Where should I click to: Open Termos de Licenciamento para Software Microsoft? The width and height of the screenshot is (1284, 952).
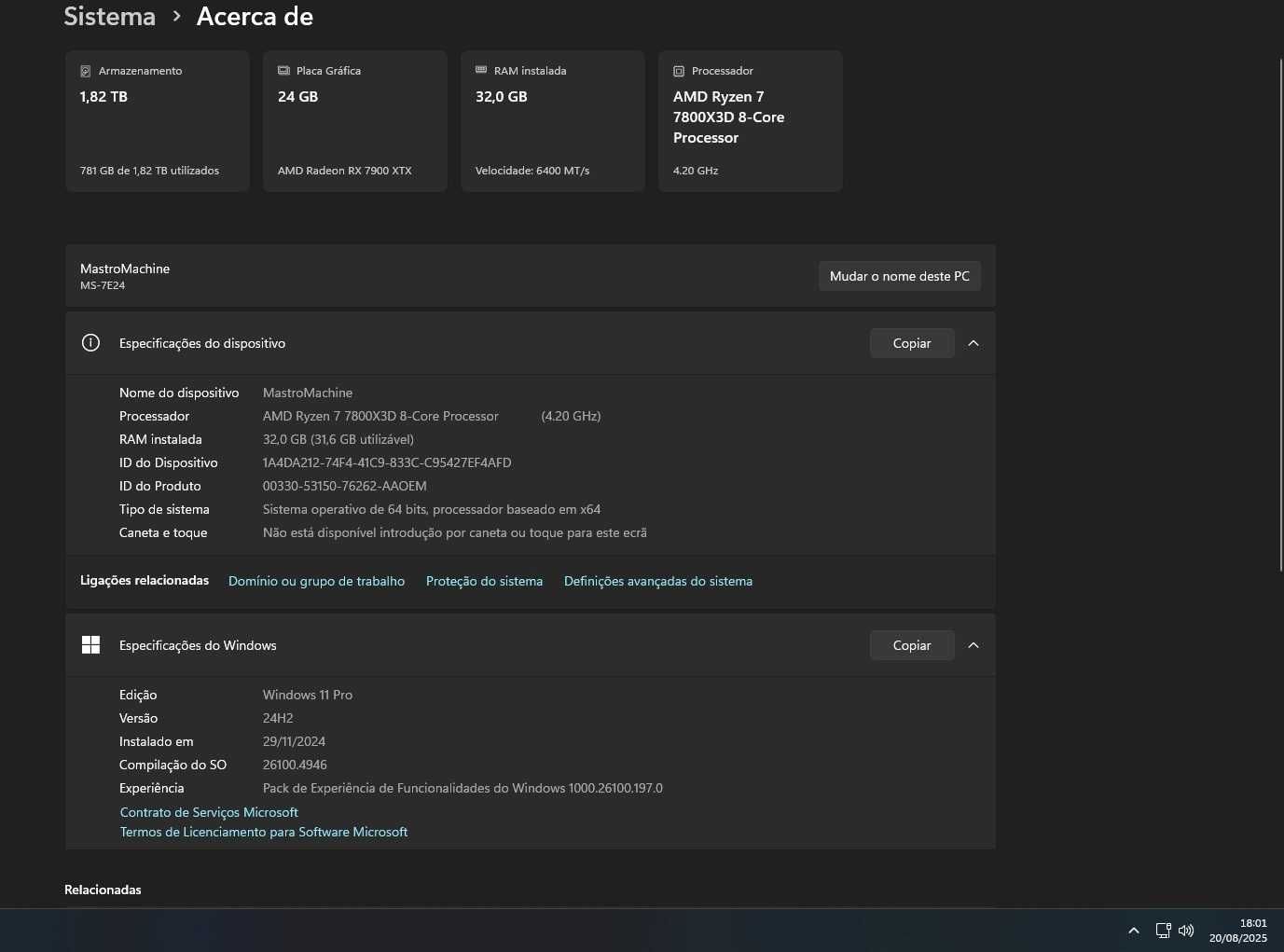coord(264,832)
